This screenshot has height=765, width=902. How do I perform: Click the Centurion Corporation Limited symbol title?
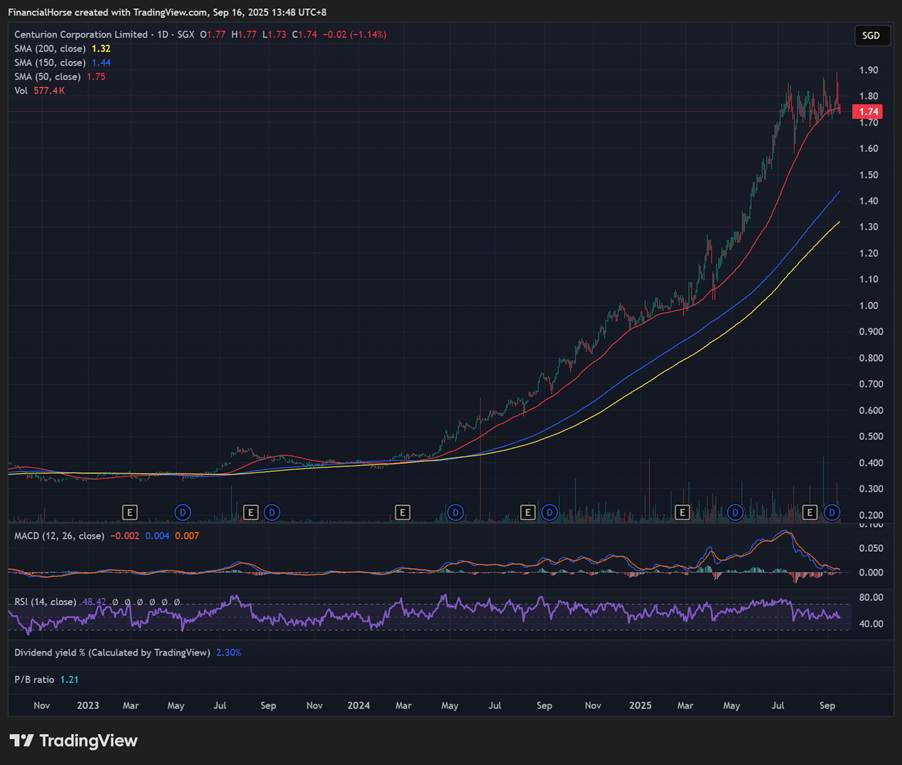(x=81, y=35)
